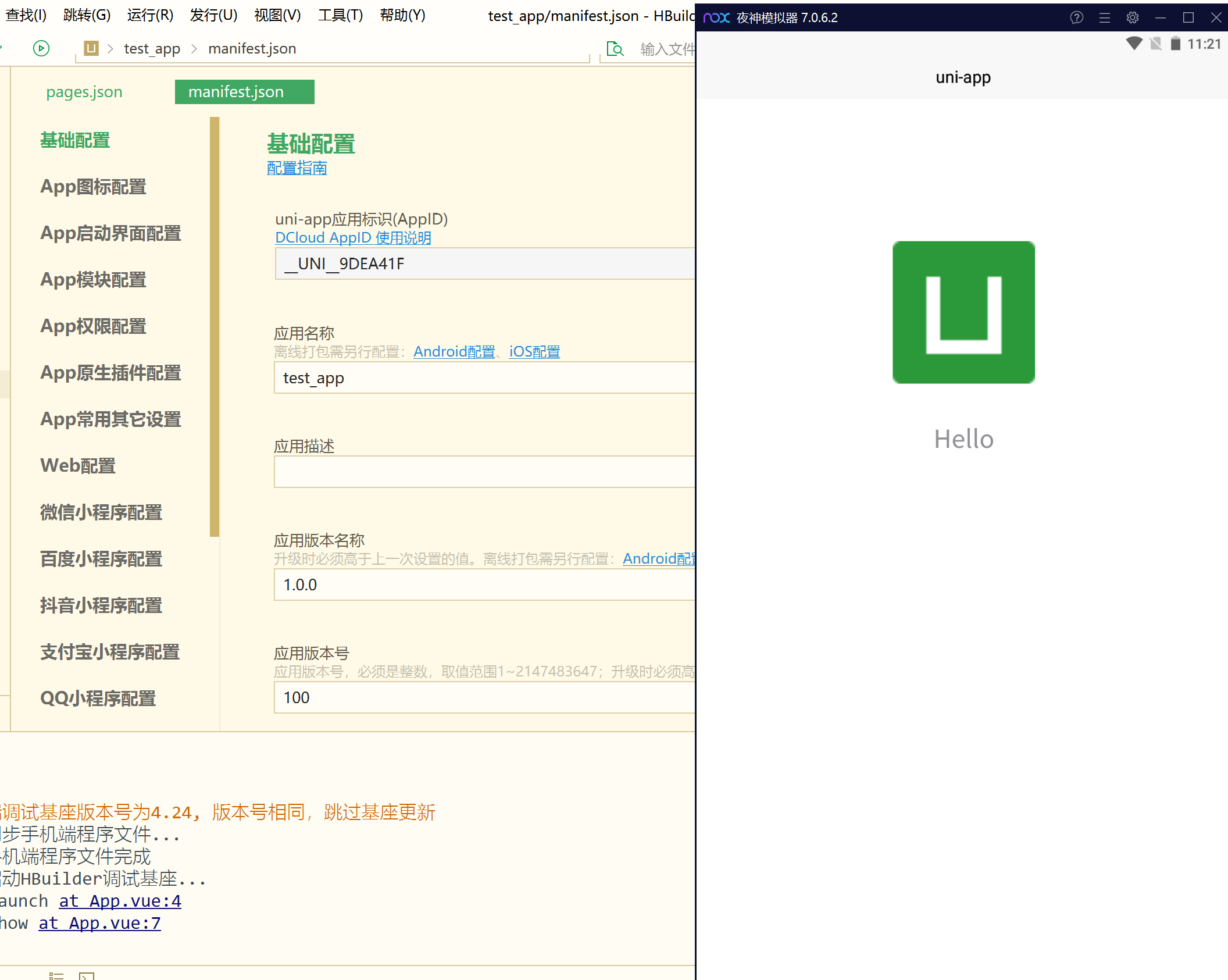1228x980 pixels.
Task: Expand the breadcrumb chevron after test_app
Action: [194, 49]
